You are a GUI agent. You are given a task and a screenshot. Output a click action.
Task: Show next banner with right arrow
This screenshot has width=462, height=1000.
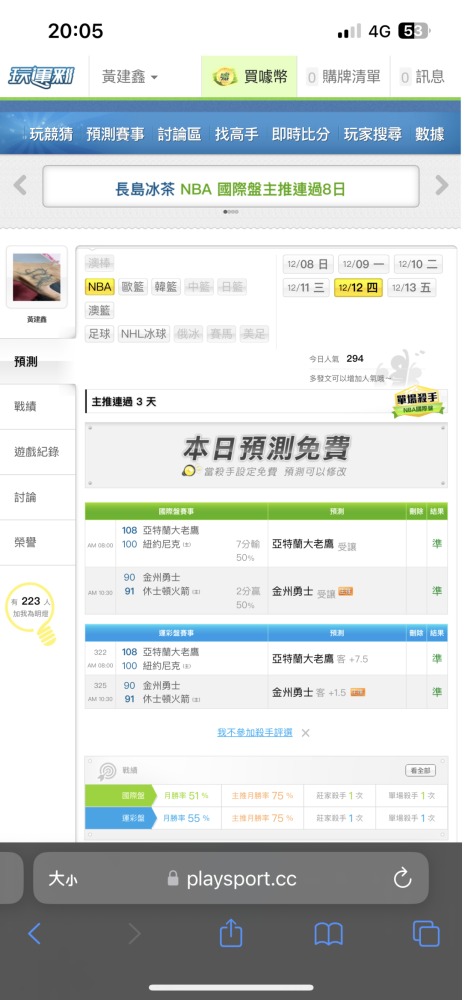[x=442, y=186]
